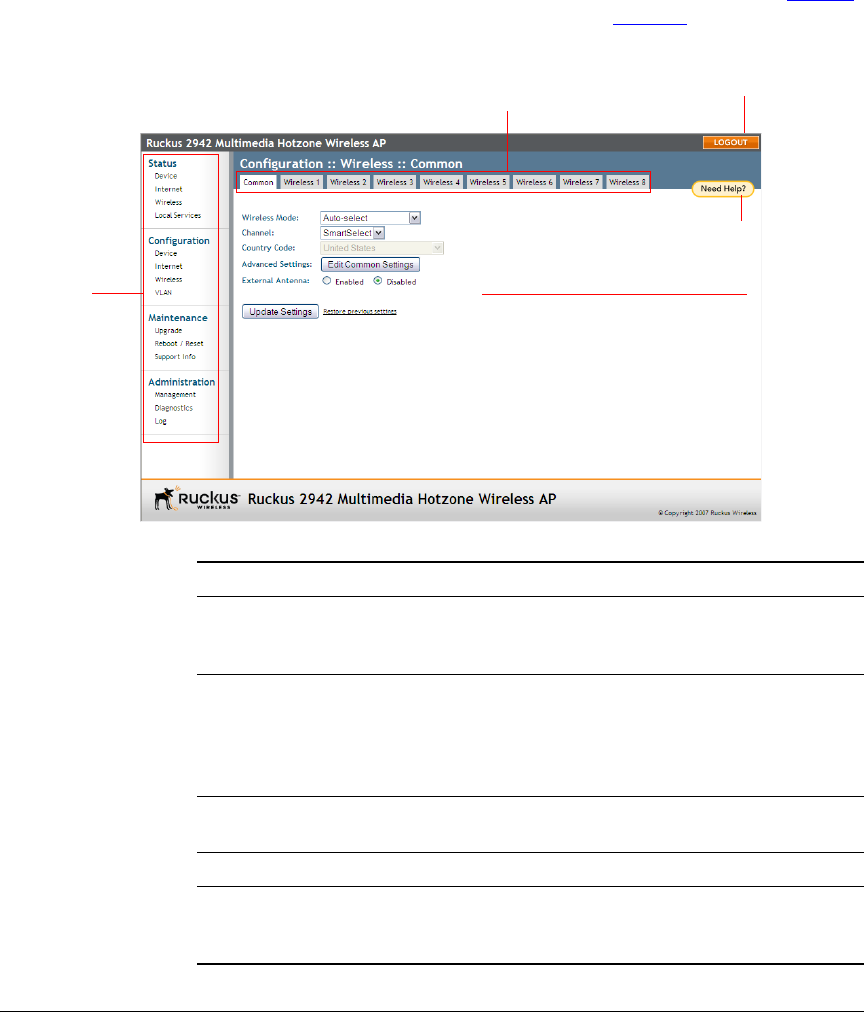This screenshot has width=864, height=1013.
Task: Open Status Device page
Action: (x=165, y=176)
